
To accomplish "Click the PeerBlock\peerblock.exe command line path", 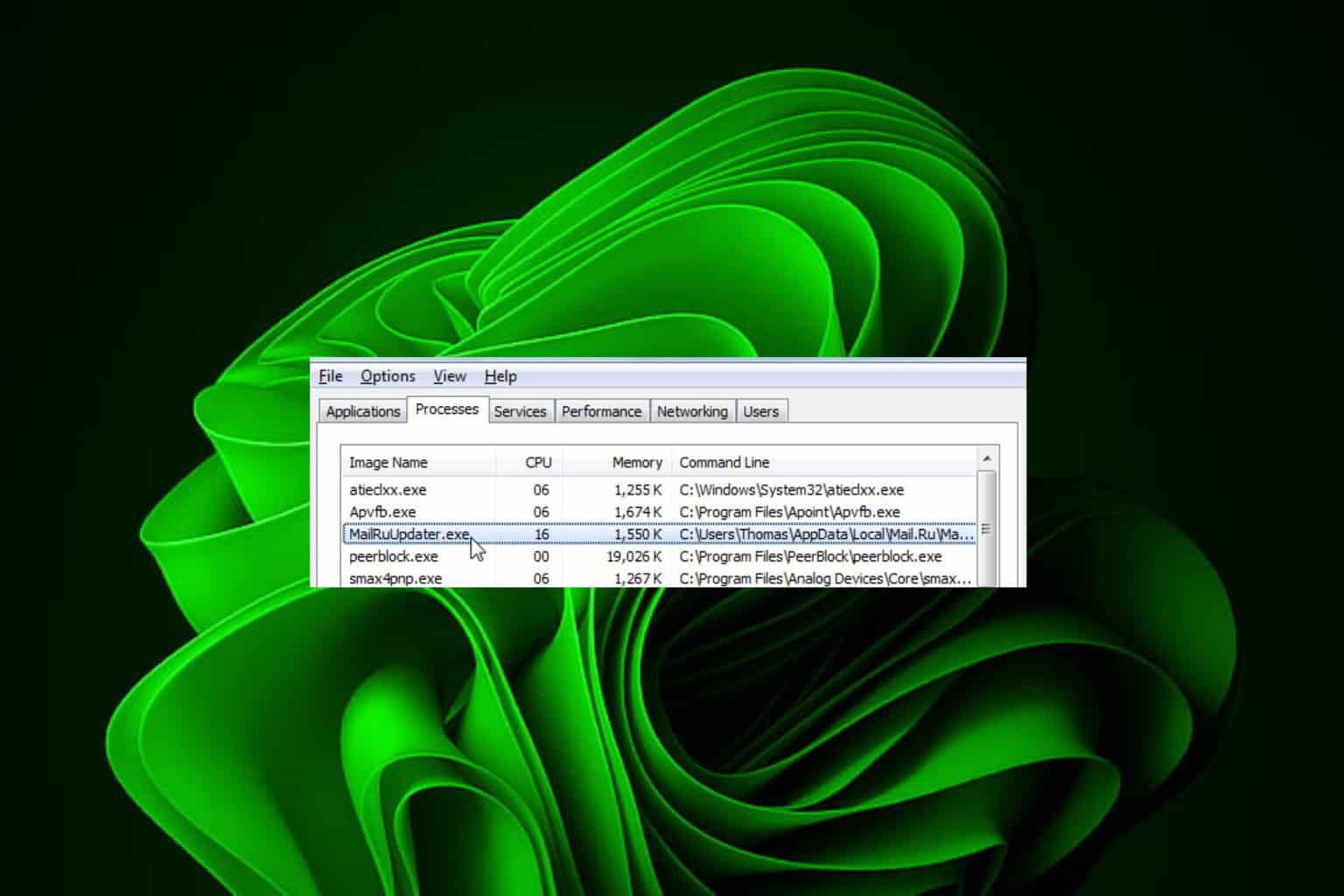I will tap(810, 556).
